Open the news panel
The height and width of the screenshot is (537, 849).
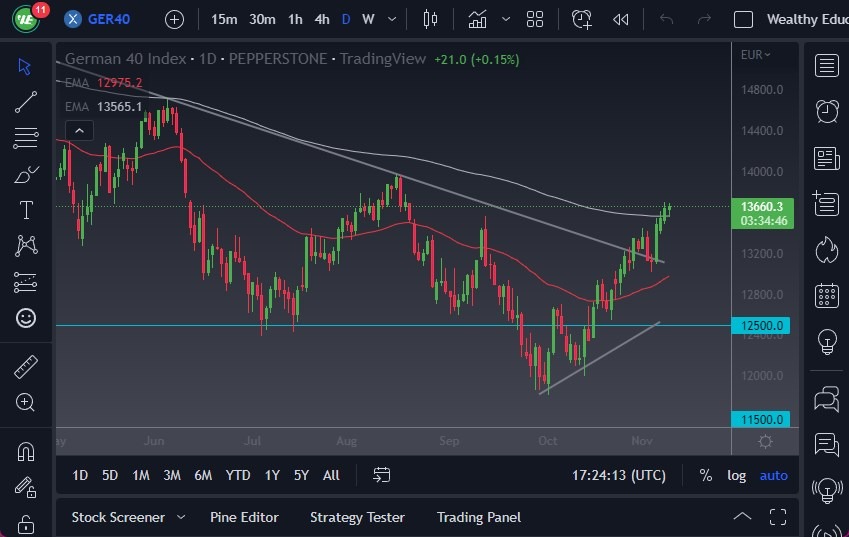tap(826, 159)
